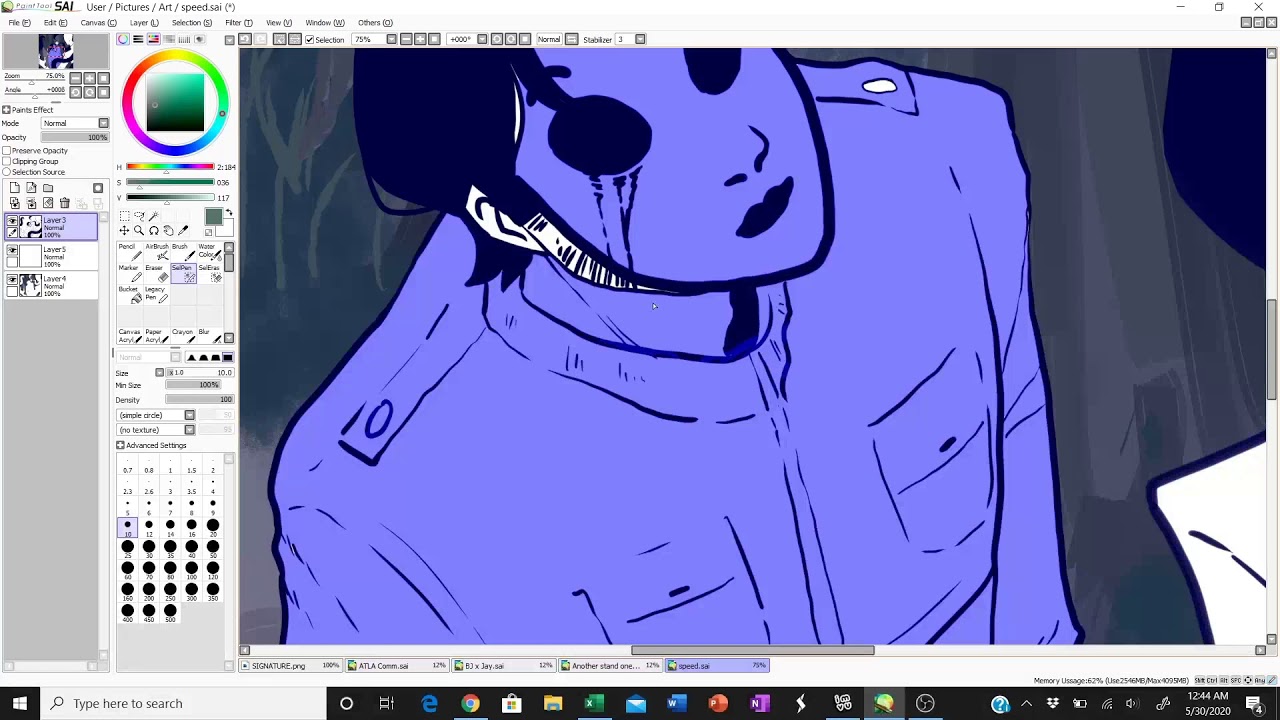1280x720 pixels.
Task: Toggle Preserve Opacity checkbox
Action: [x=6, y=151]
